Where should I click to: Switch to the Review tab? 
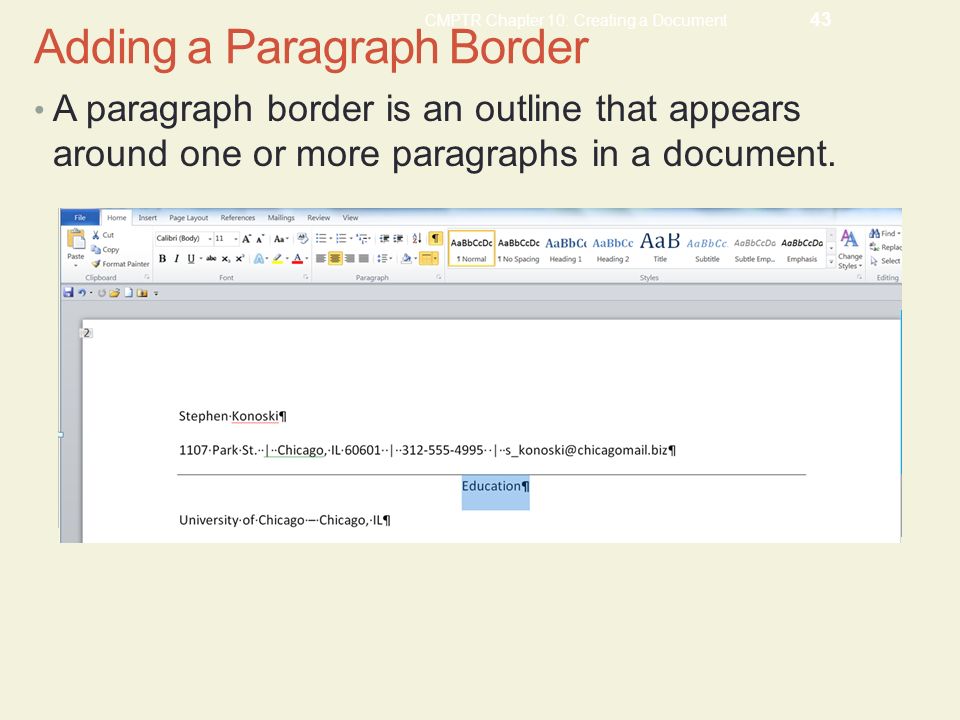[318, 217]
